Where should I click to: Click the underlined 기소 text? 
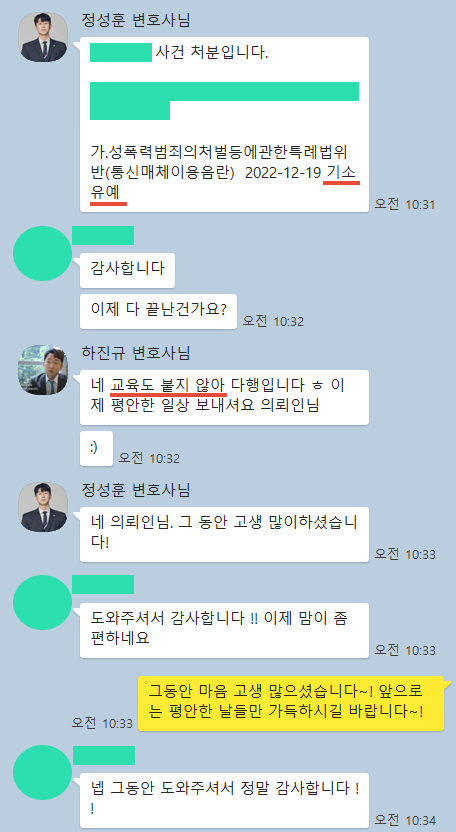click(343, 172)
